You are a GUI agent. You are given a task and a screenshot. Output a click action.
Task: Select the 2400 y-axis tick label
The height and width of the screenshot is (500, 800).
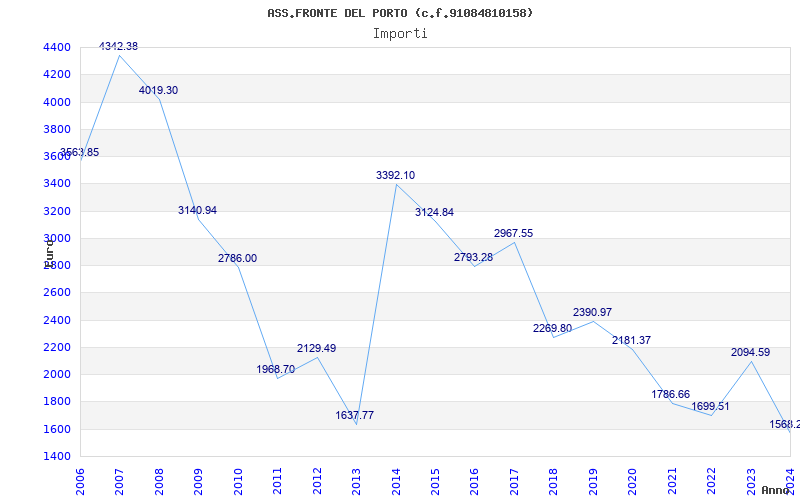click(x=57, y=320)
